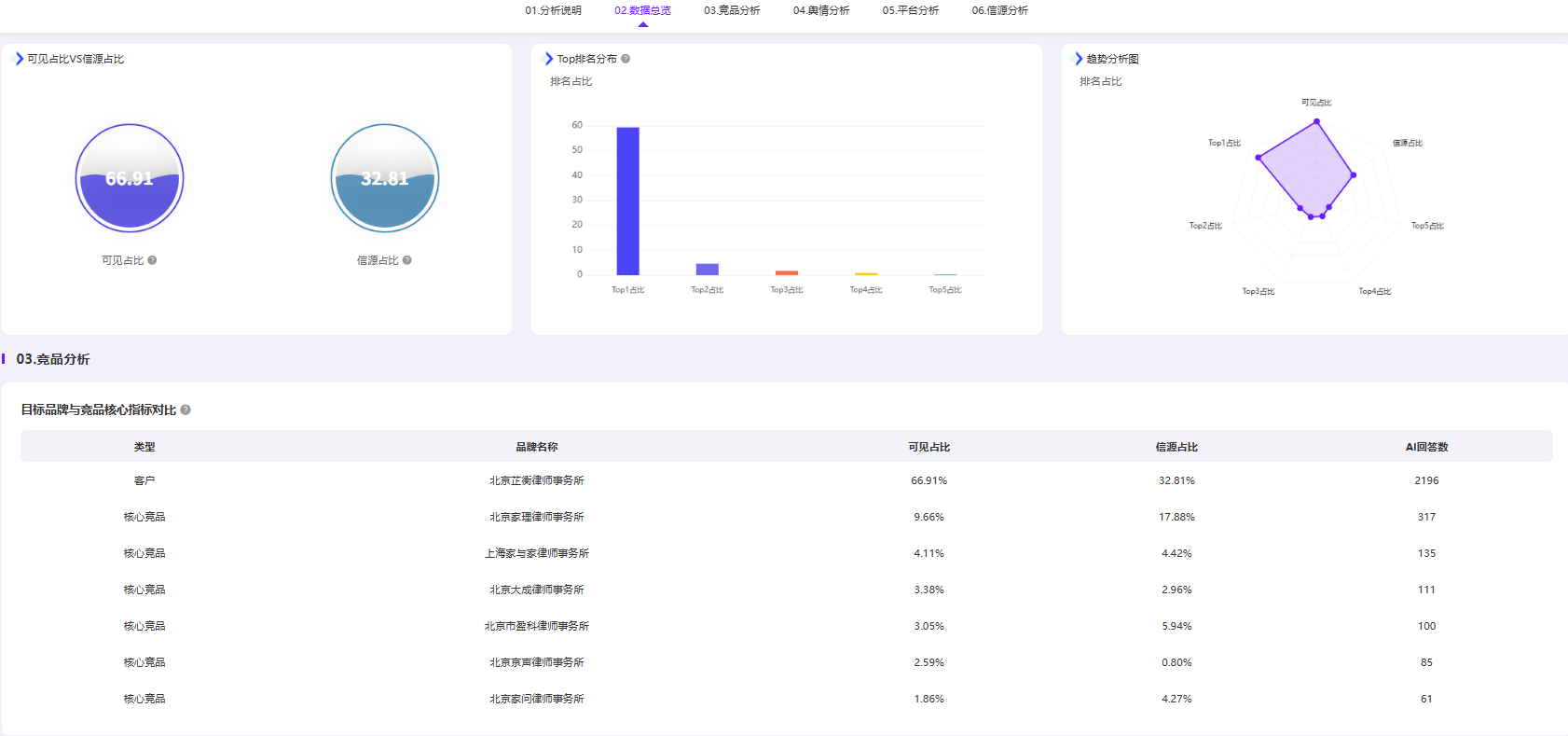Jump to the 06.信源分析 tab
1568x736 pixels.
(1000, 10)
